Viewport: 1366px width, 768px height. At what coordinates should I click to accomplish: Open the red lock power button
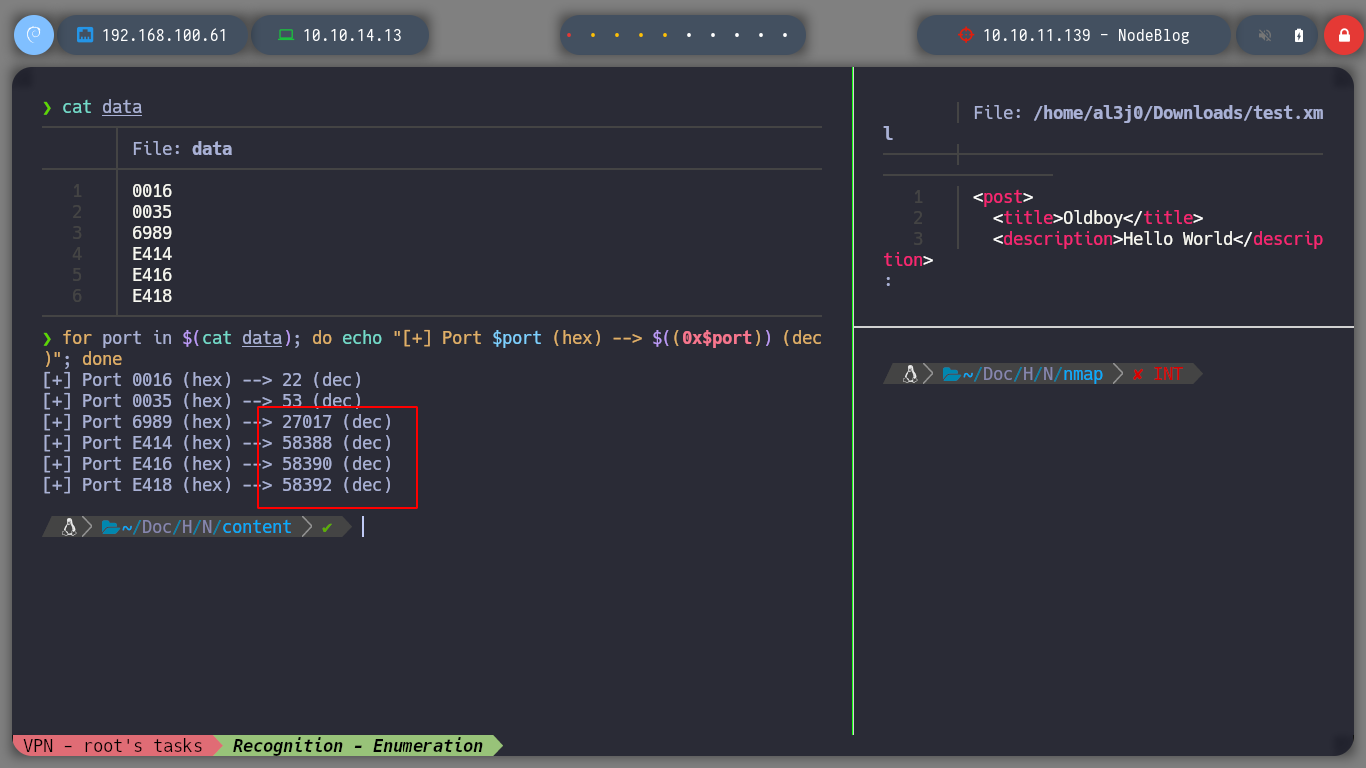click(x=1343, y=35)
